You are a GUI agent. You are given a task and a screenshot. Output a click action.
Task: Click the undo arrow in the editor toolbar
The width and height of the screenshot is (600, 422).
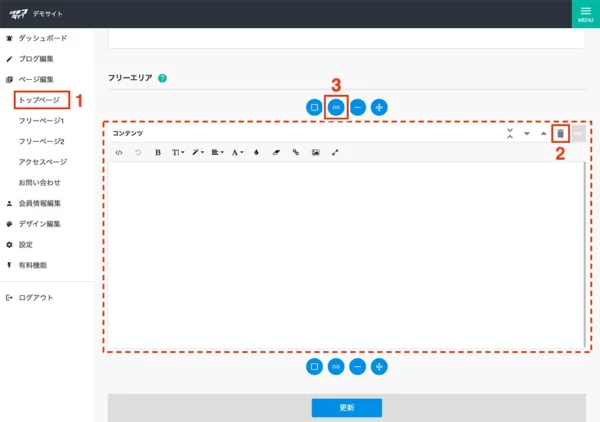[138, 153]
